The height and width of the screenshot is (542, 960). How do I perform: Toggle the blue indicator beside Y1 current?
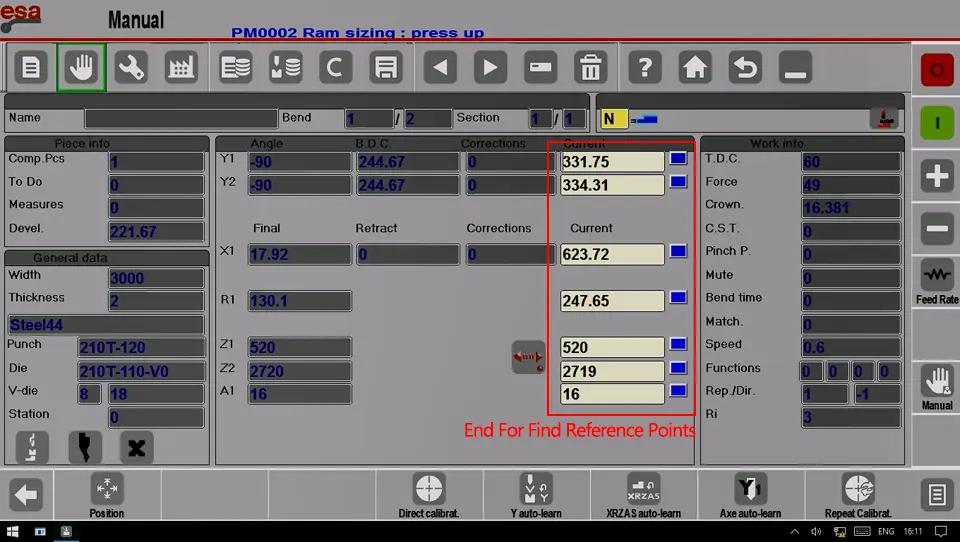678,159
